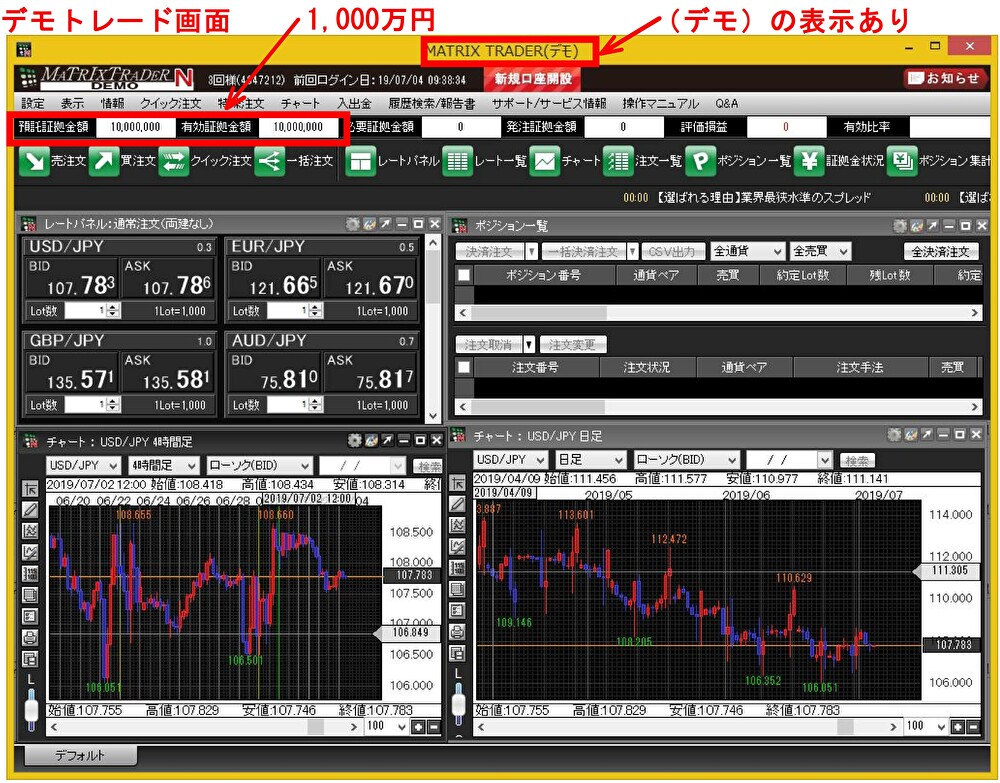Open the 設定 (Settings) menu
This screenshot has height=783, width=1000.
(33, 103)
